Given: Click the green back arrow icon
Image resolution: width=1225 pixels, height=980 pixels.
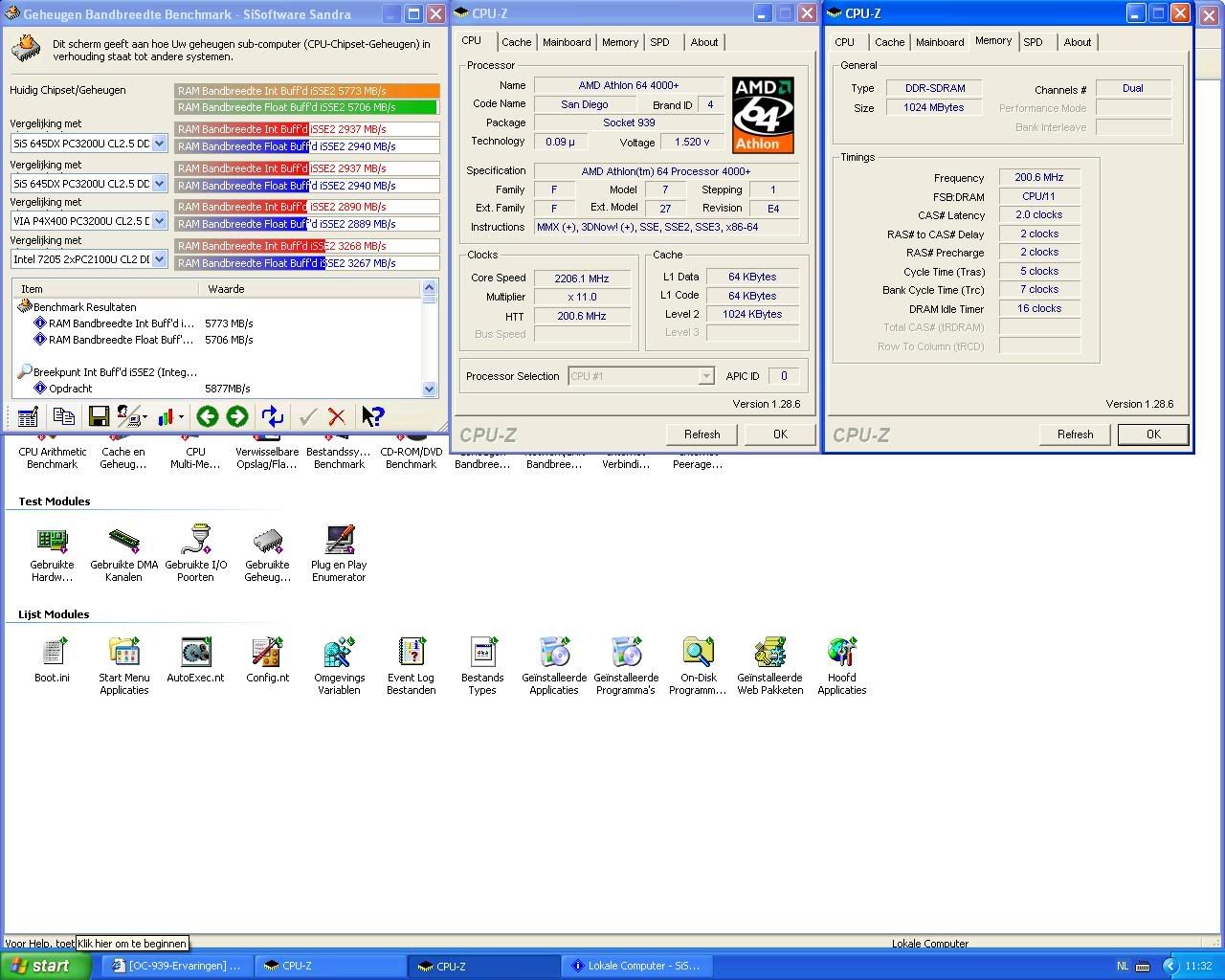Looking at the screenshot, I should click(x=207, y=416).
